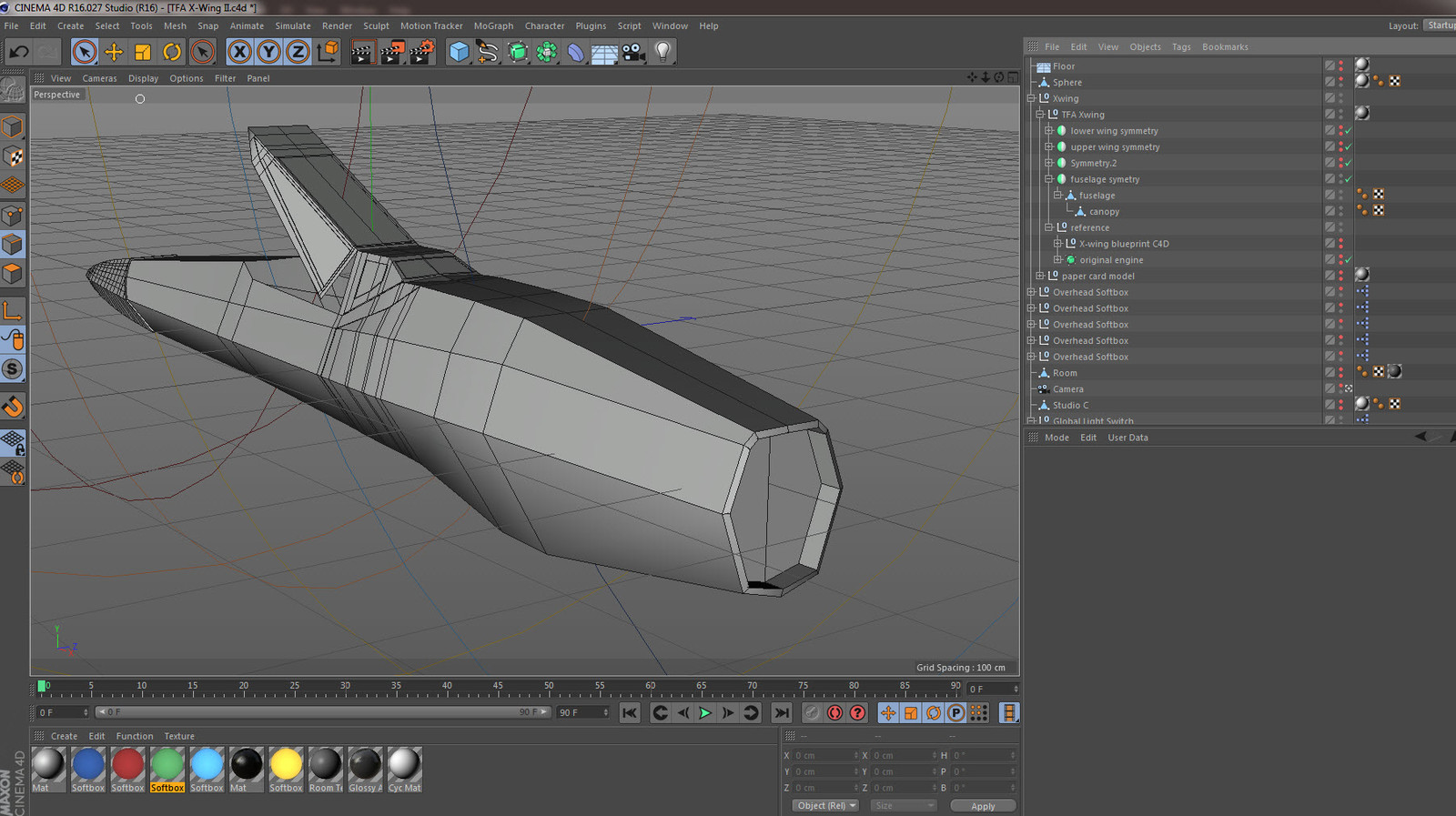Render the active view
Image resolution: width=1456 pixels, height=816 pixels.
[362, 52]
